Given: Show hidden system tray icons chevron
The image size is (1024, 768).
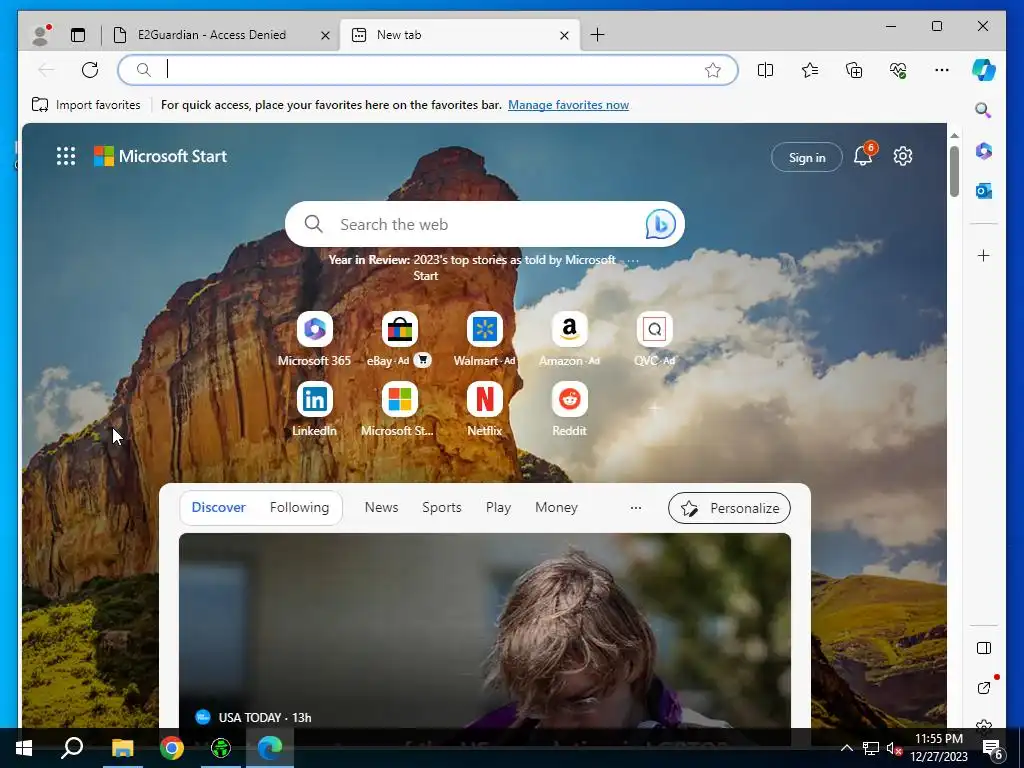Looking at the screenshot, I should pos(846,748).
